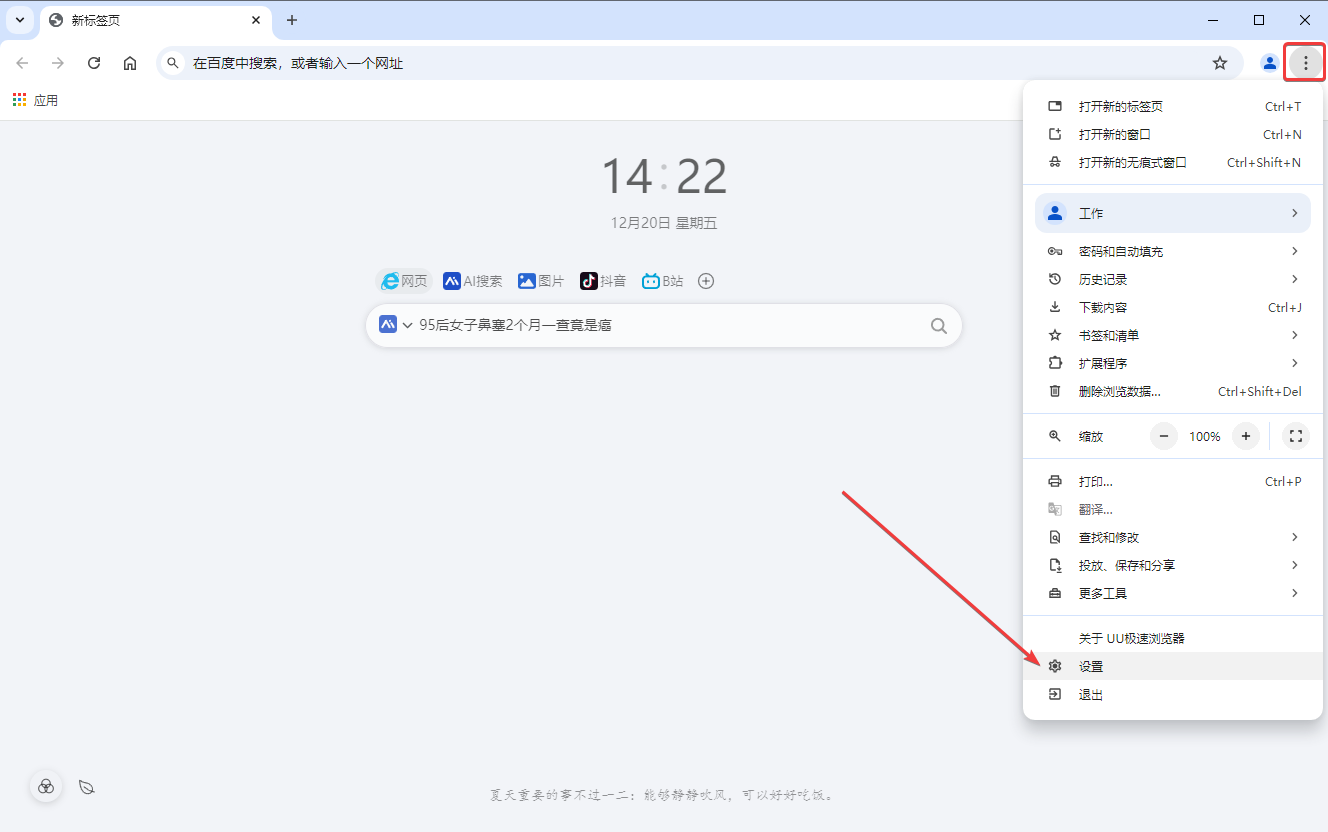This screenshot has width=1328, height=832.
Task: Enter fullscreen mode from the zoom row
Action: click(1295, 436)
